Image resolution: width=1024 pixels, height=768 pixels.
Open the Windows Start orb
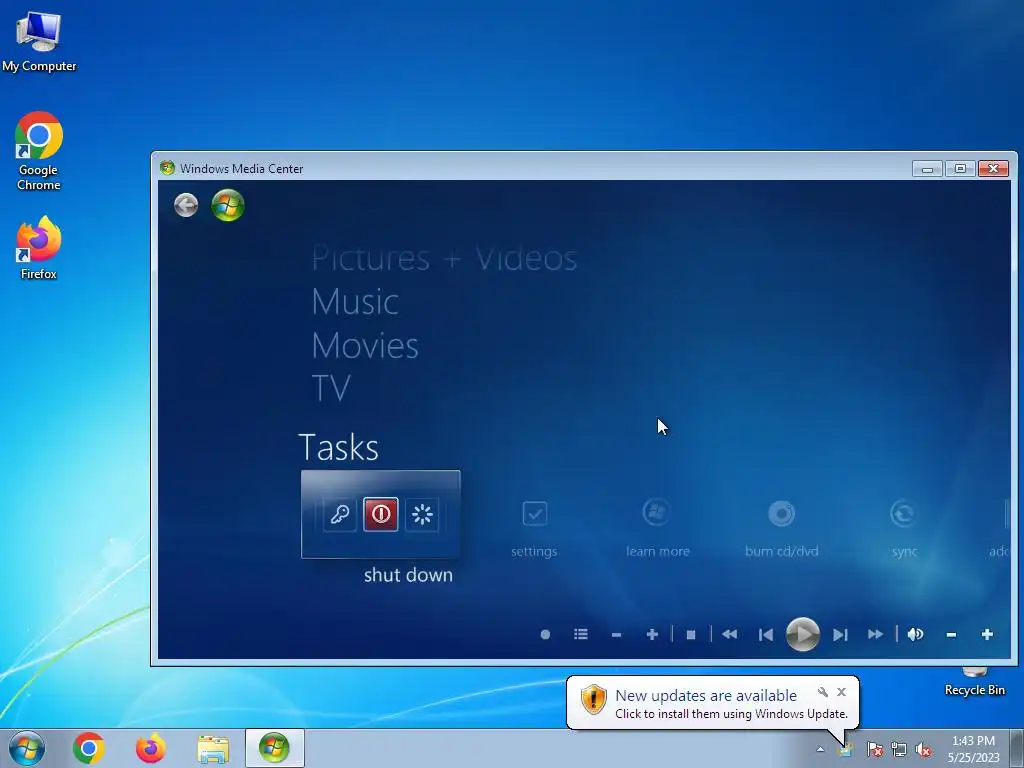(x=27, y=748)
